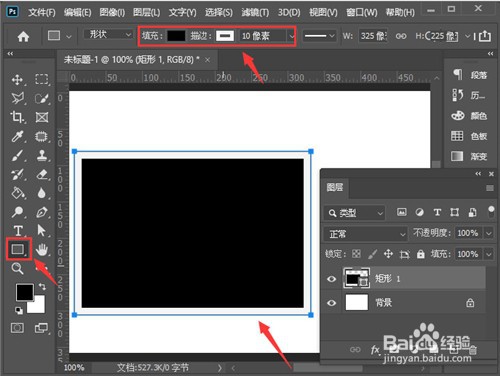Image resolution: width=500 pixels, height=376 pixels.
Task: Toggle type layer filter
Action: (x=437, y=212)
